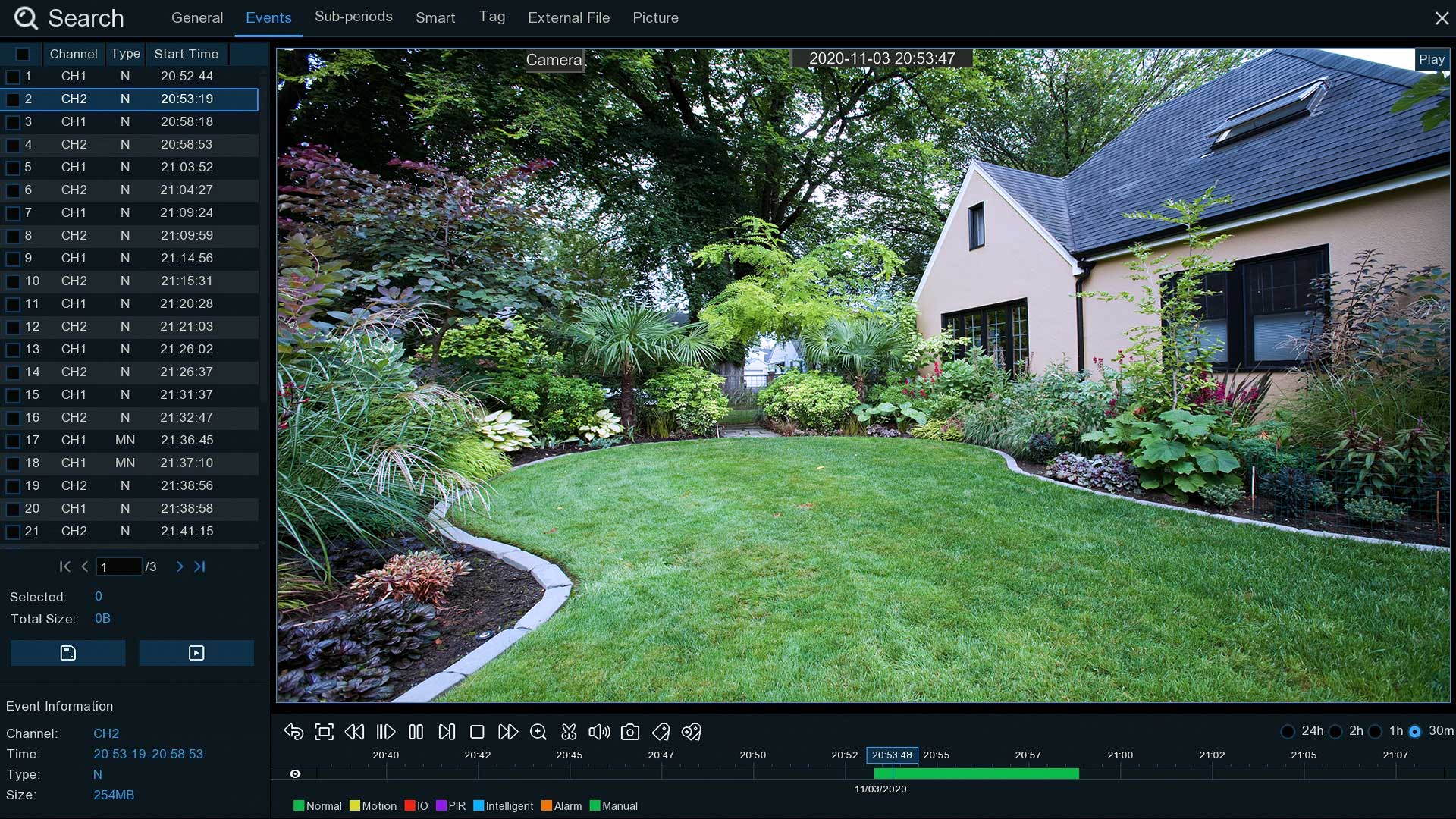Click the green recording bar on timeline
Image resolution: width=1456 pixels, height=819 pixels.
976,773
